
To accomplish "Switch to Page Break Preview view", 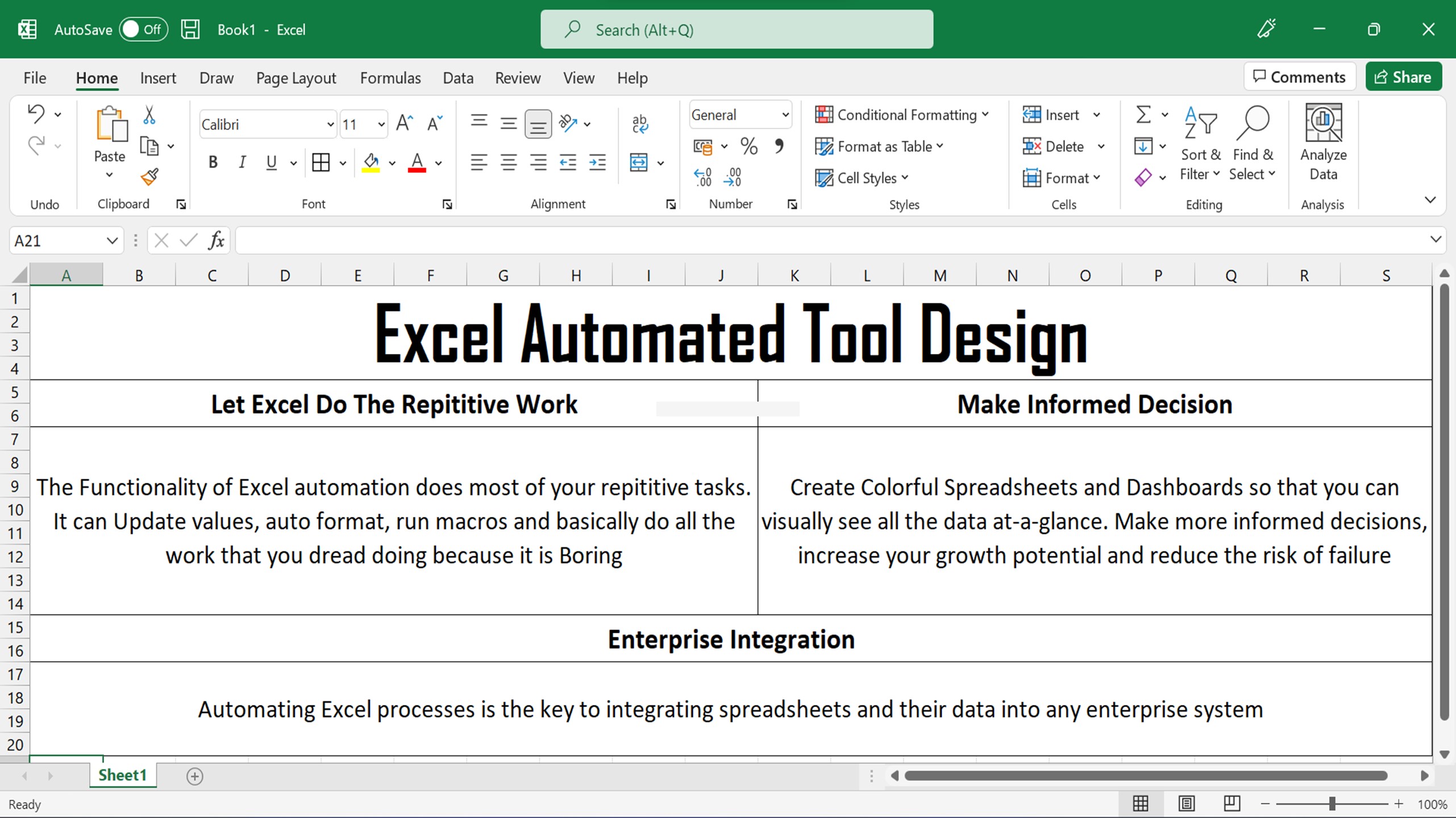I will pos(1232,804).
